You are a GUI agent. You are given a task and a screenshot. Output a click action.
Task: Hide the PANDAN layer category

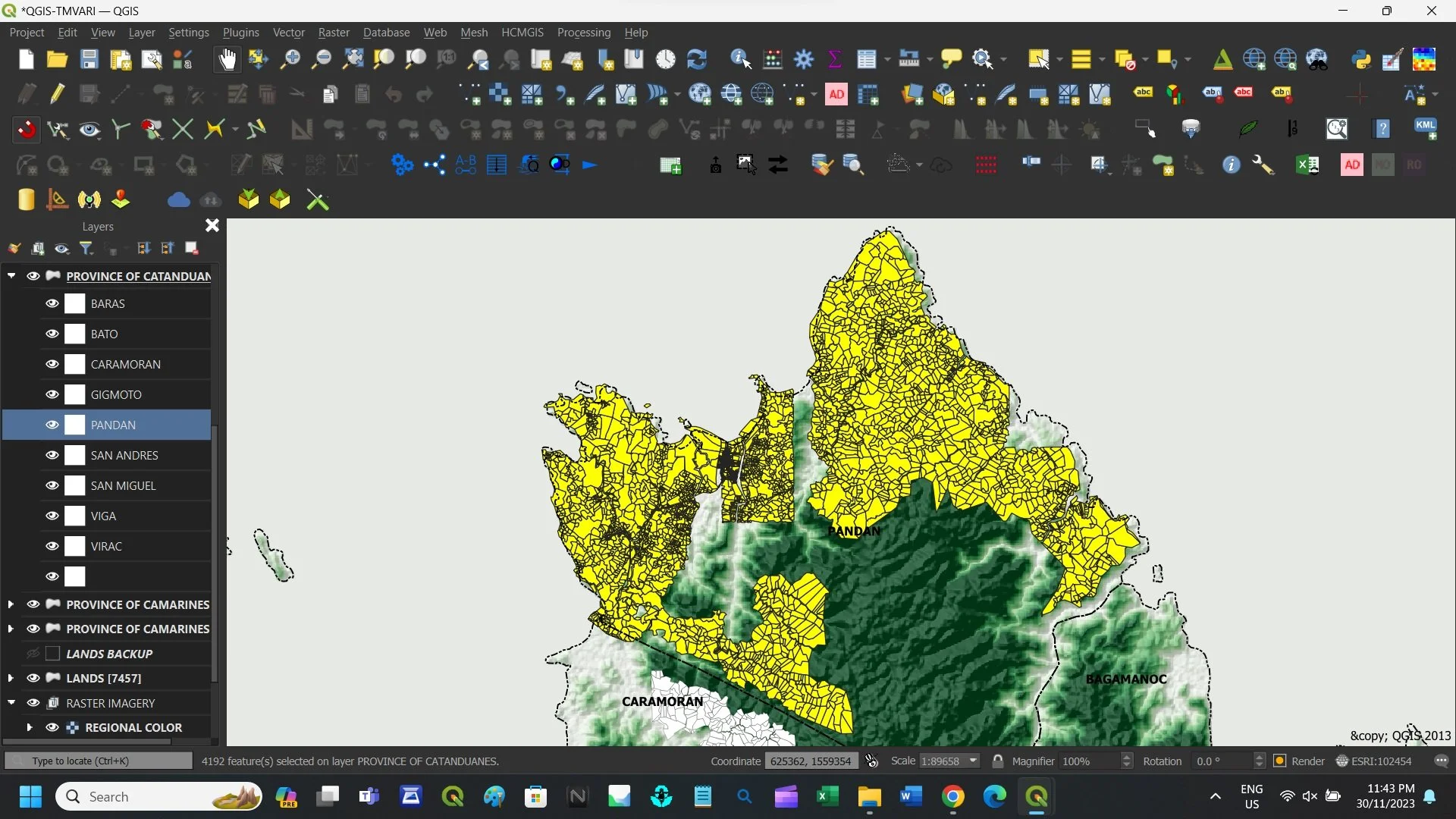pos(52,425)
